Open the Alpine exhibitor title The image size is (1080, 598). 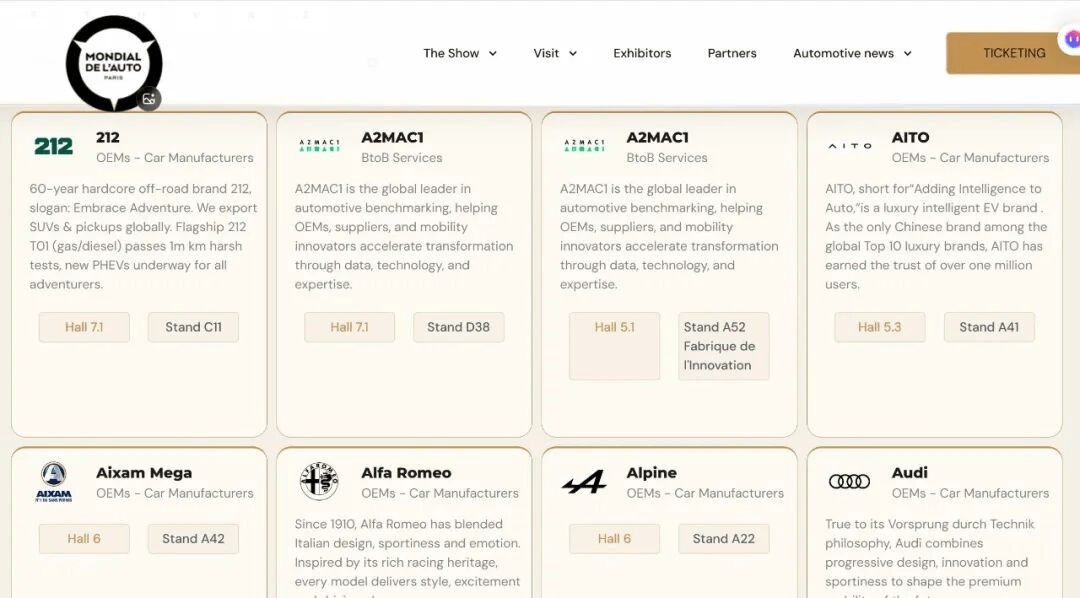tap(652, 473)
